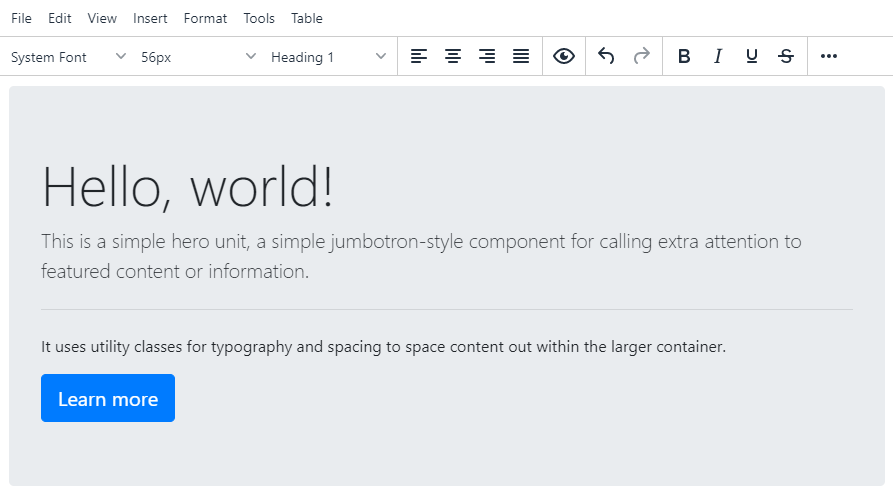Open the Table menu

tap(307, 18)
